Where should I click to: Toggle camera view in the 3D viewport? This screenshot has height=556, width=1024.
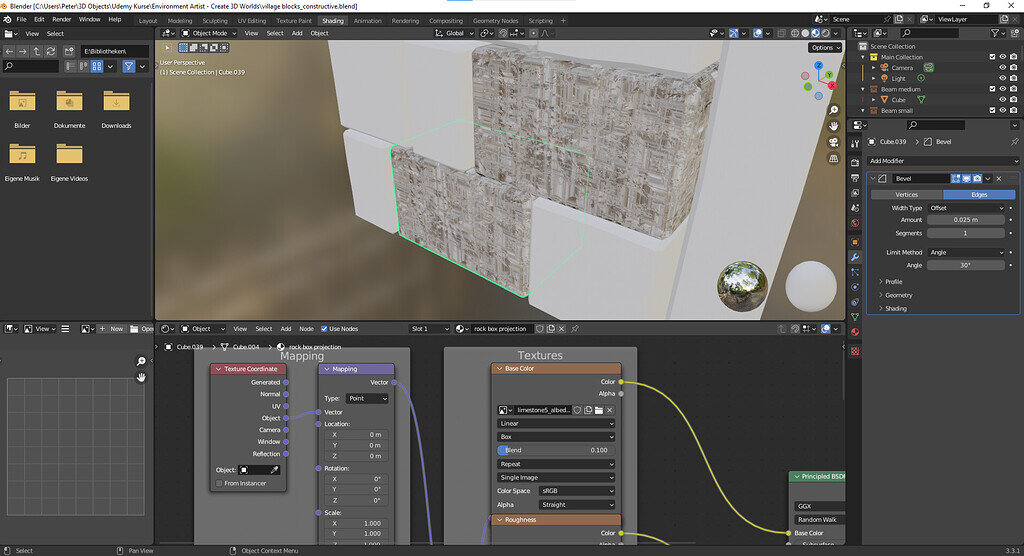tap(833, 142)
